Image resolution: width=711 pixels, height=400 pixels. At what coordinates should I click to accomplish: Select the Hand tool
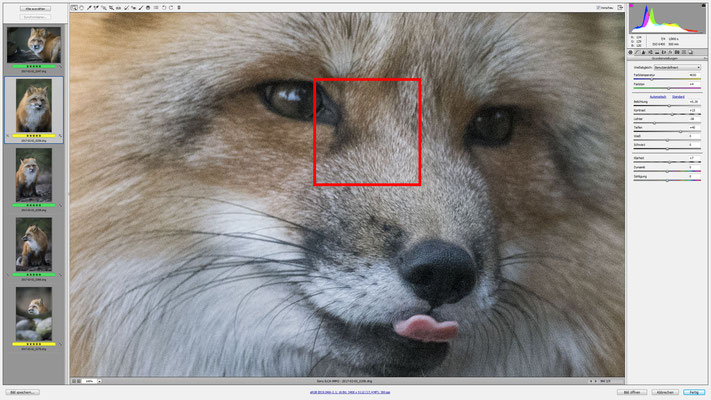(x=82, y=8)
